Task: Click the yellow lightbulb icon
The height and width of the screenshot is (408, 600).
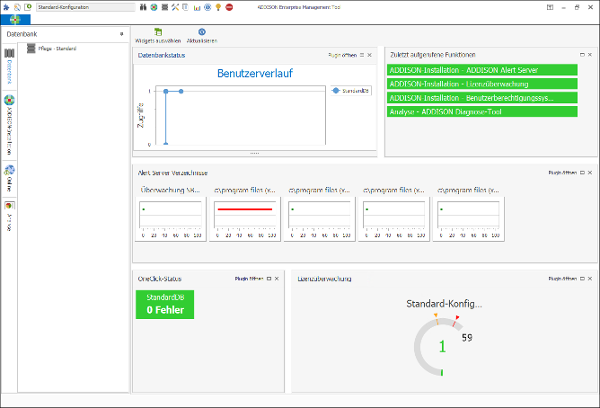Action: pos(218,7)
